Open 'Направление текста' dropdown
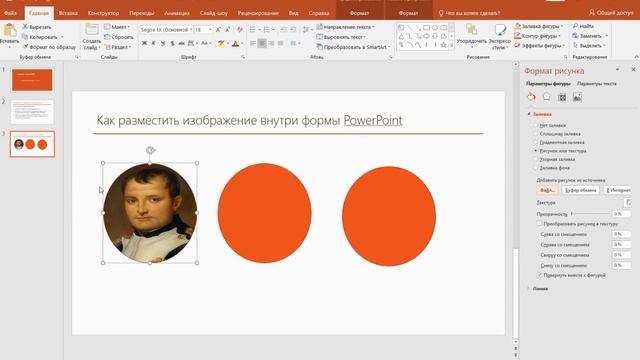This screenshot has width=640, height=360. pos(345,27)
